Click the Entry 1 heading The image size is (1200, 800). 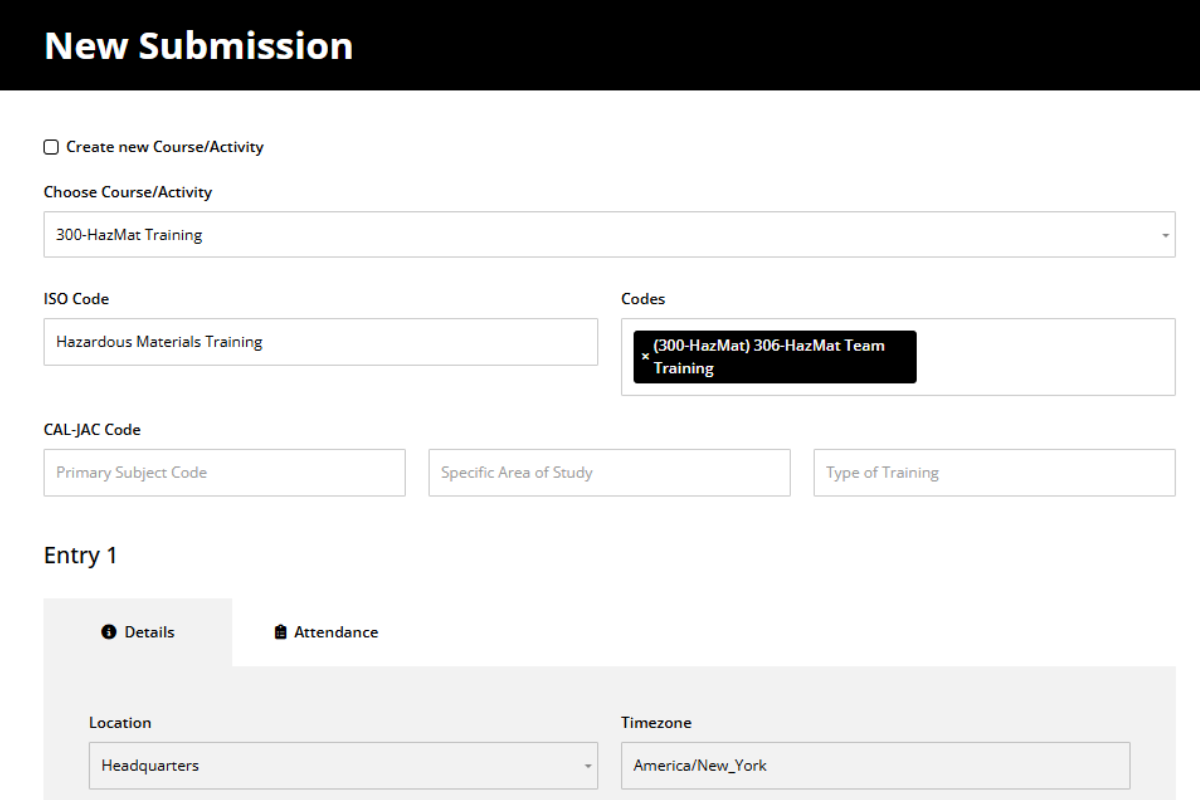[x=81, y=556]
